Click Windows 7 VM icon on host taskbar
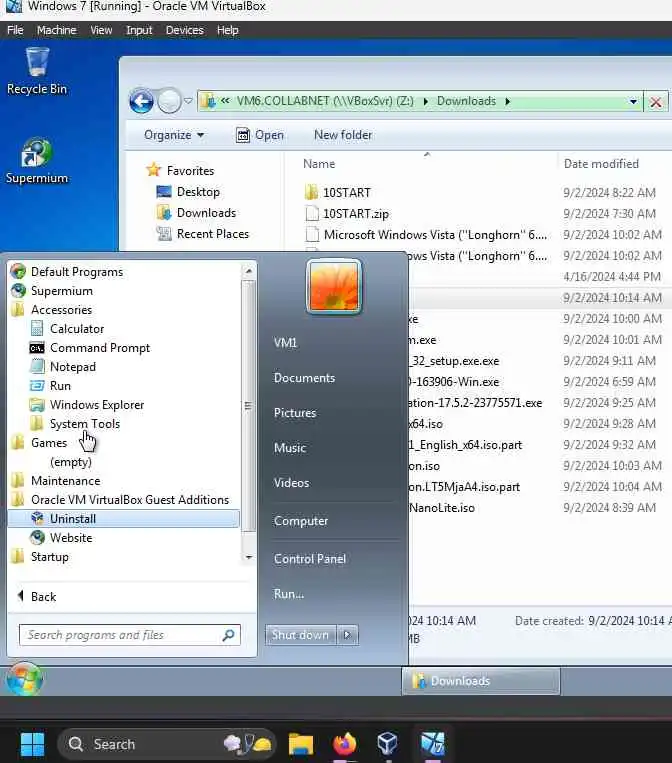This screenshot has width=672, height=763. point(432,744)
